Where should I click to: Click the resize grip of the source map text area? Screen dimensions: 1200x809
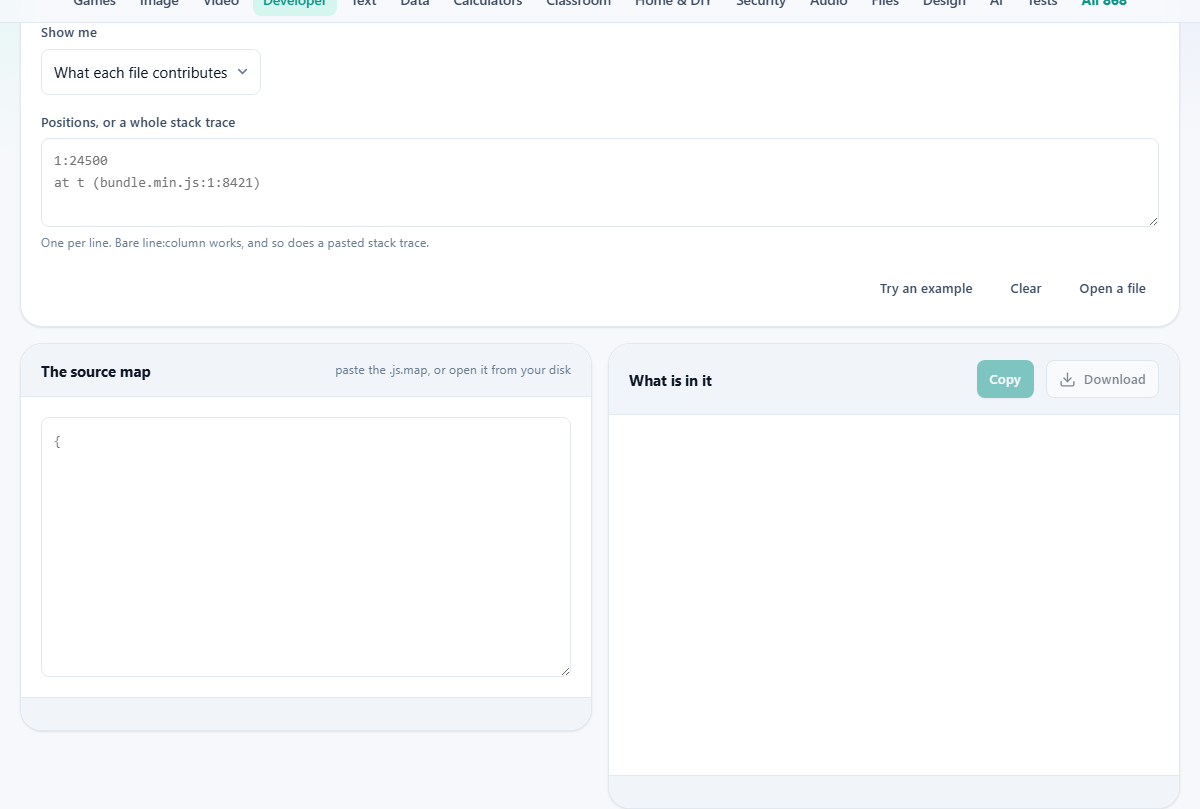(x=565, y=671)
